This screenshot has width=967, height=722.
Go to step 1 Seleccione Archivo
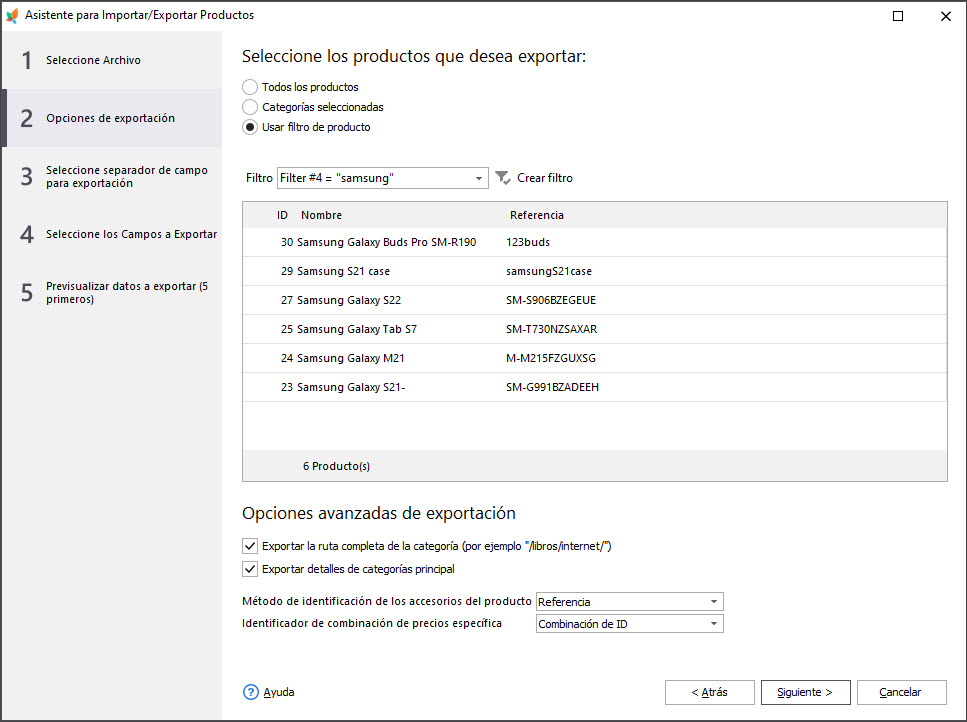click(112, 60)
